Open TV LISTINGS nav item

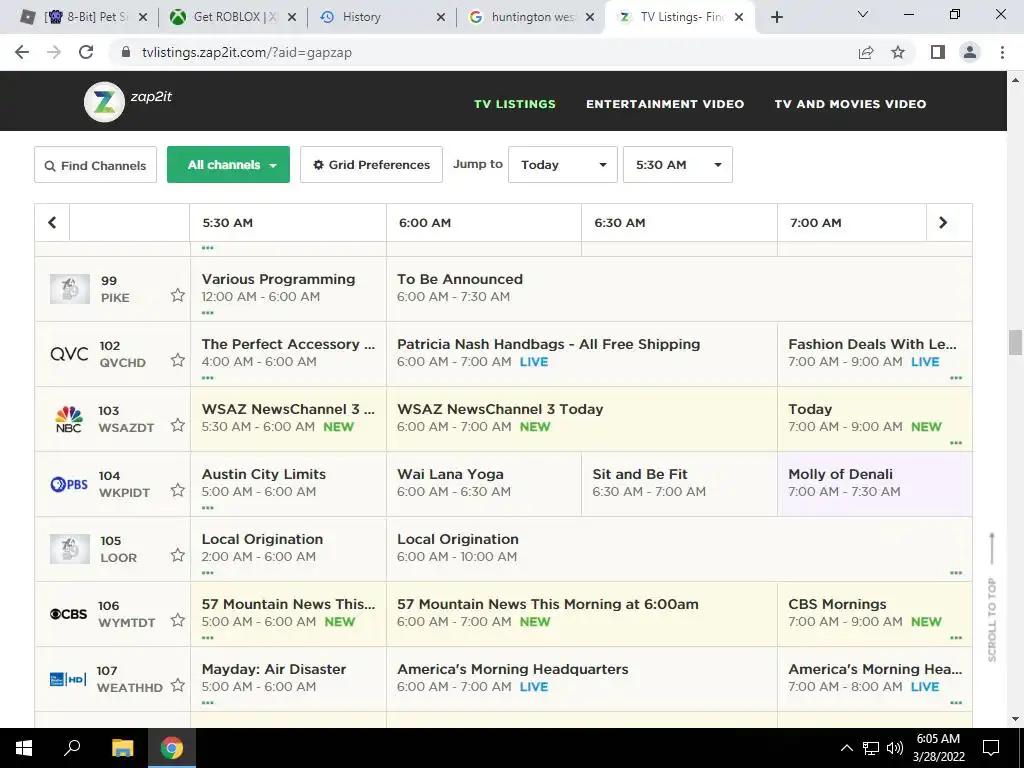515,104
